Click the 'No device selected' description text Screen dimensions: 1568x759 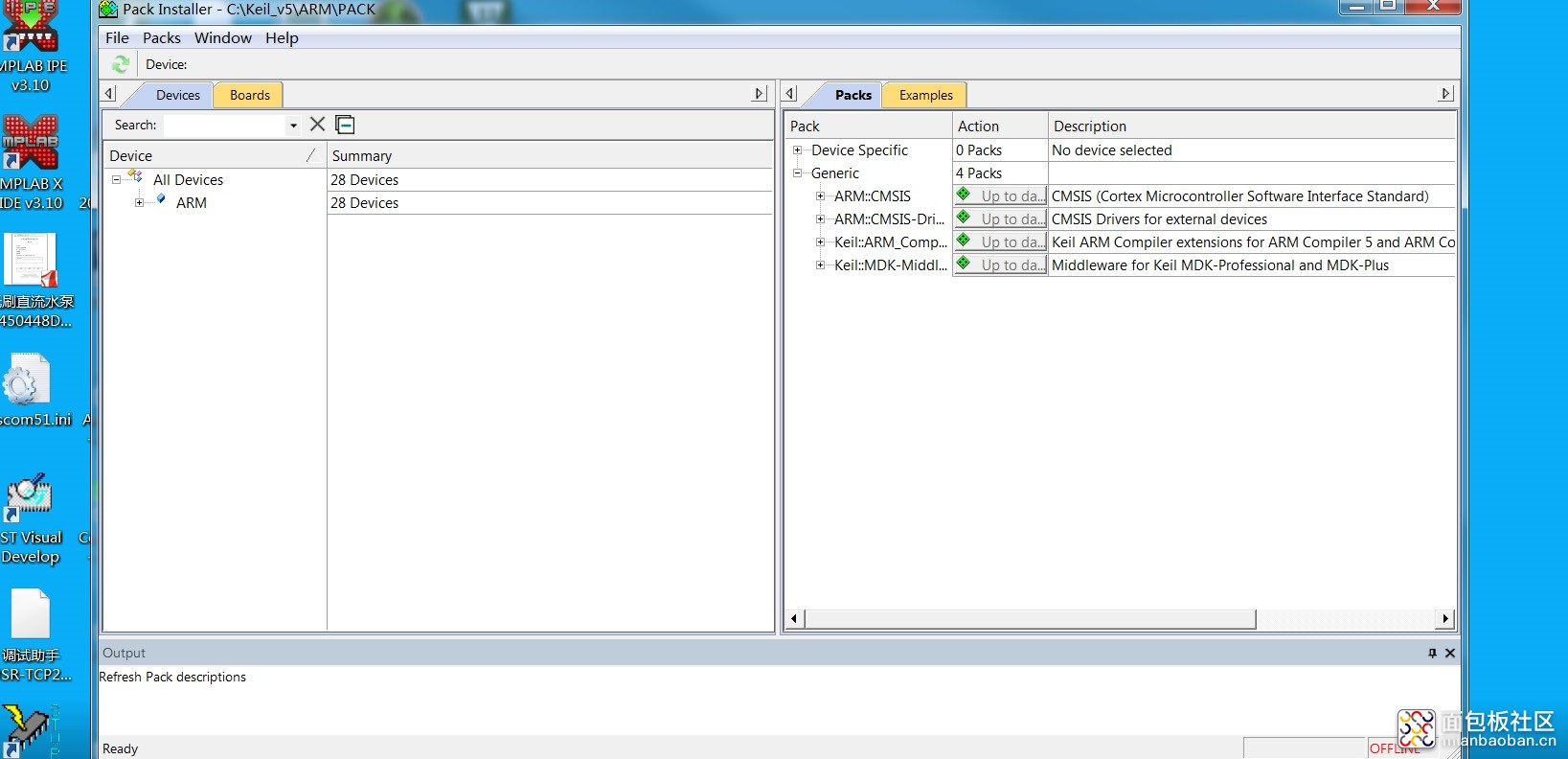point(1111,150)
